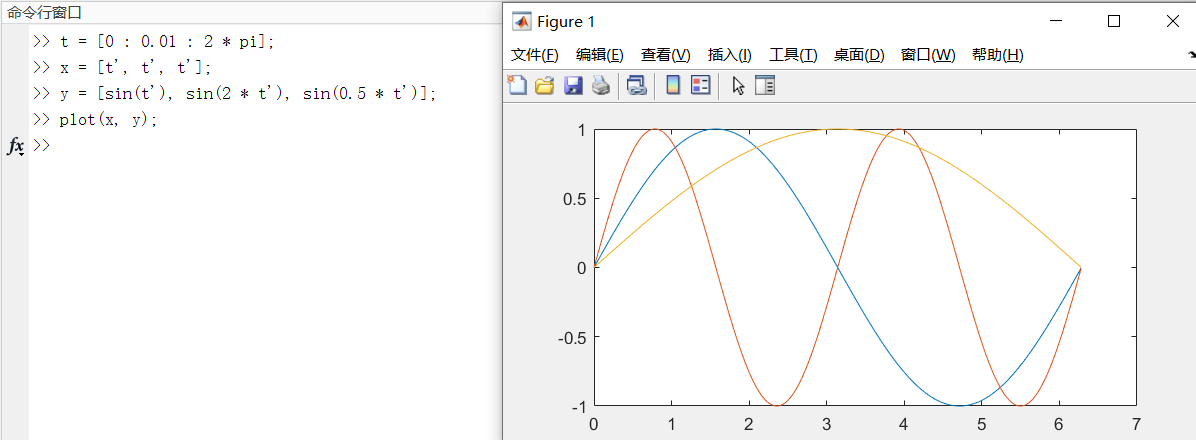The image size is (1196, 440).
Task: Click the dock arrow at the menu bar's right end
Action: 1191,55
